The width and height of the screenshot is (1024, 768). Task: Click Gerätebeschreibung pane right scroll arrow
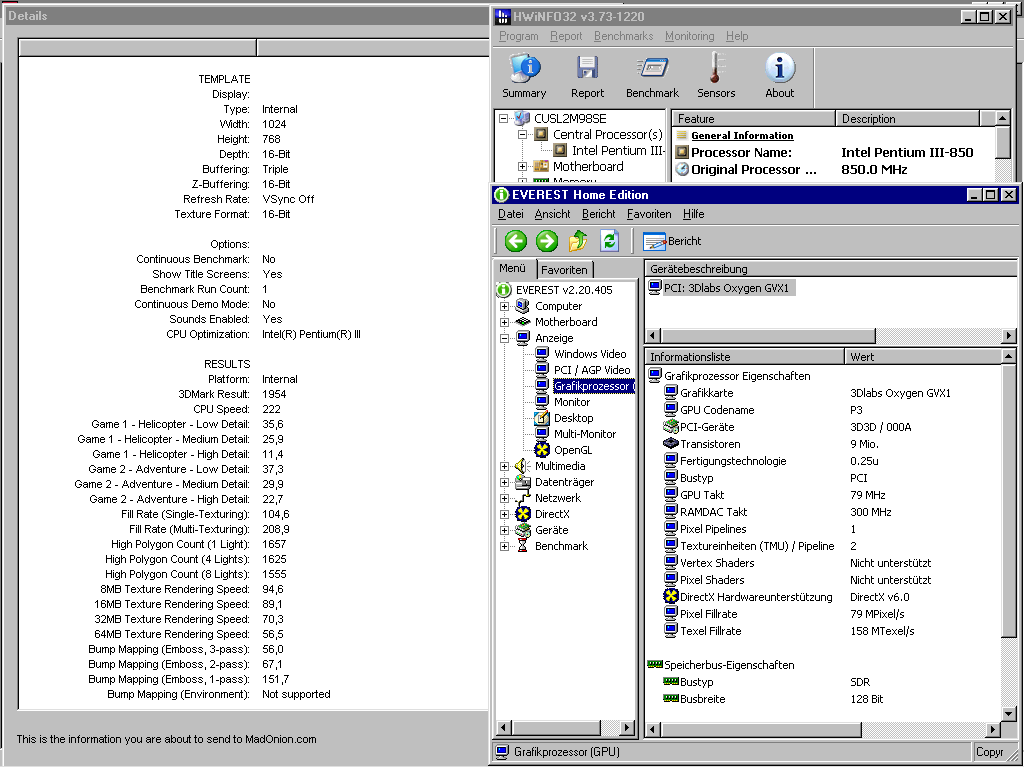point(1008,336)
